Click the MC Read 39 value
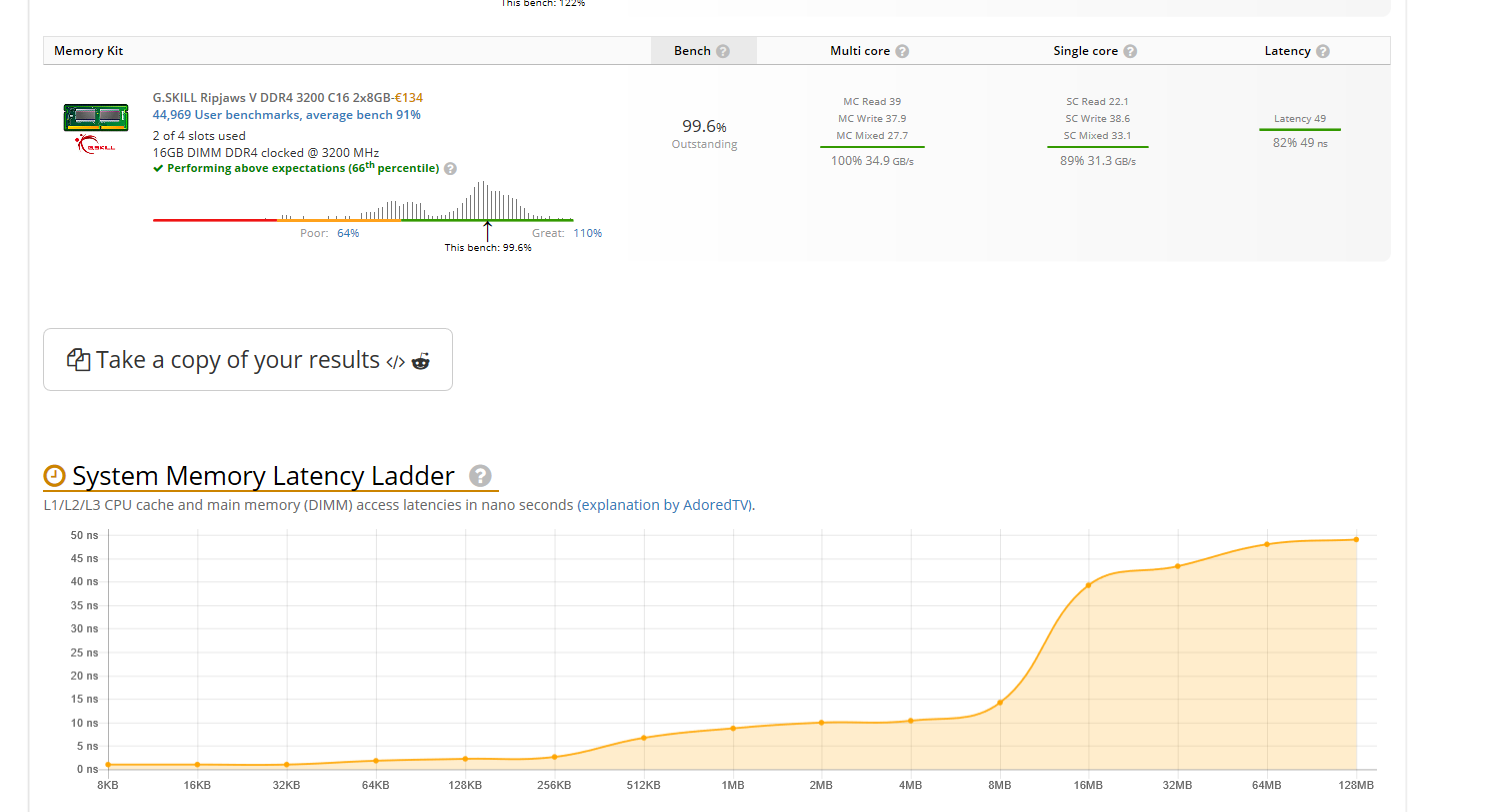 coord(872,102)
